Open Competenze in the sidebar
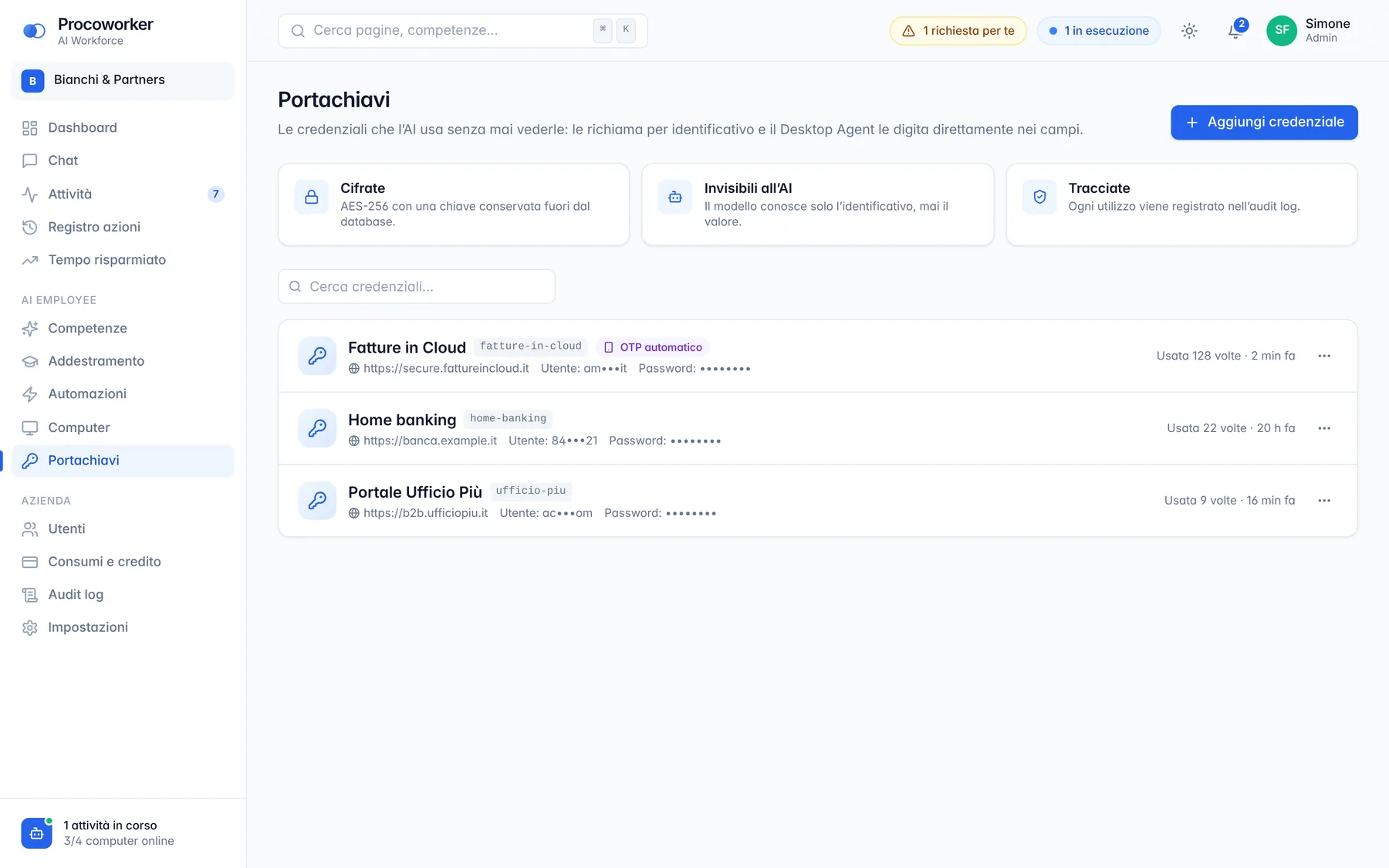The width and height of the screenshot is (1389, 868). click(x=123, y=329)
